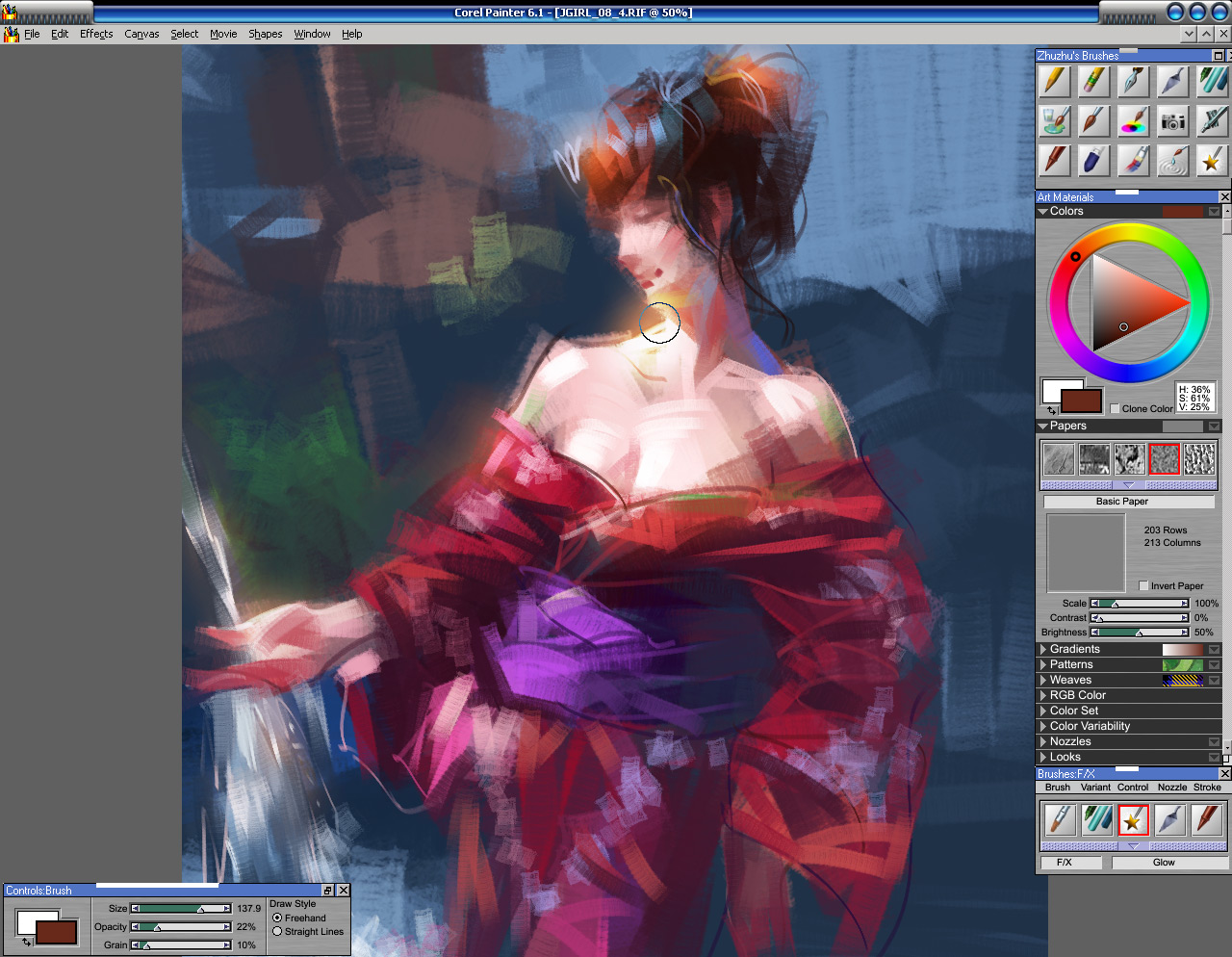The width and height of the screenshot is (1232, 957).
Task: Click the Painter icon beside the File menu
Action: 12,34
